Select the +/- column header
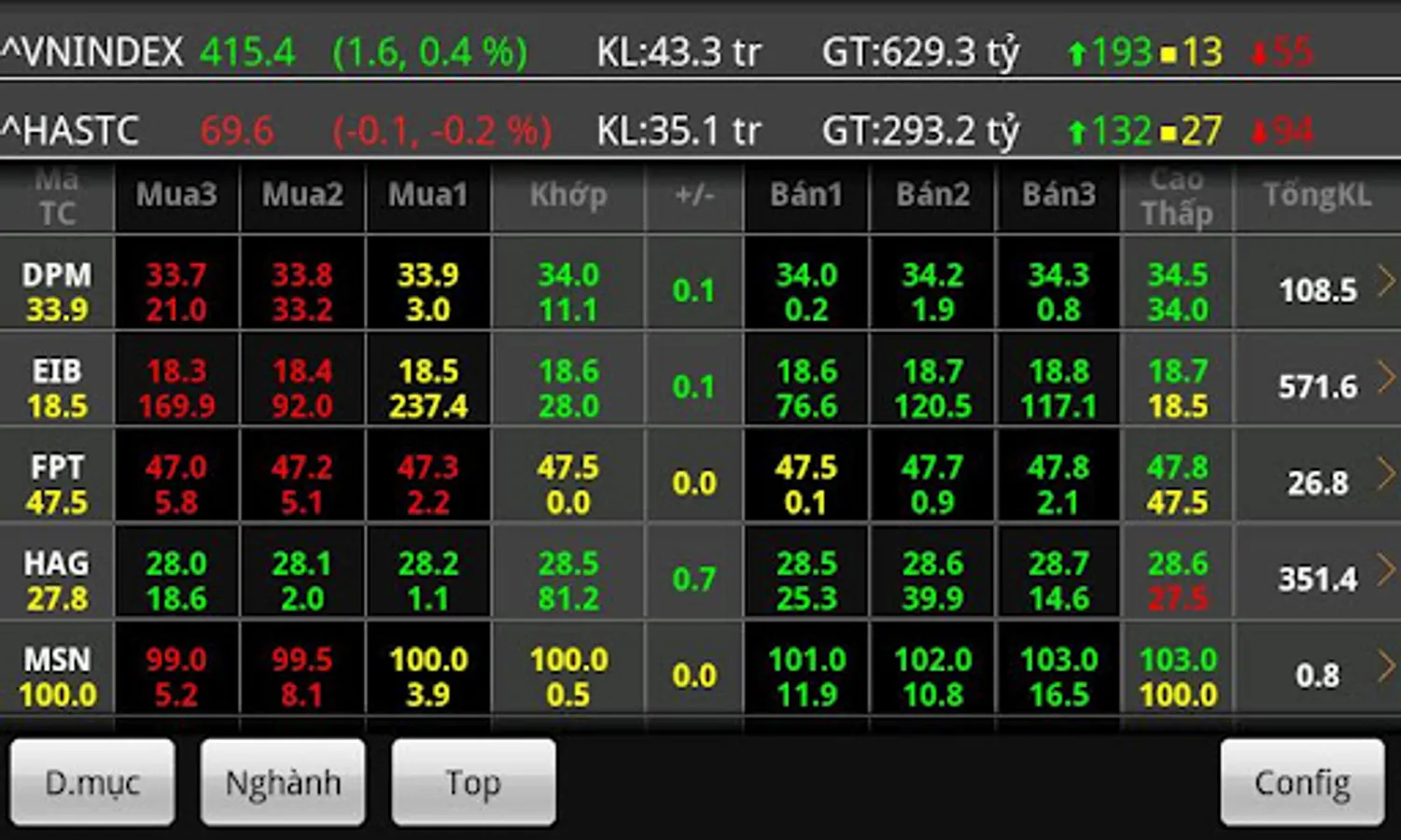Viewport: 1401px width, 840px height. click(x=694, y=196)
